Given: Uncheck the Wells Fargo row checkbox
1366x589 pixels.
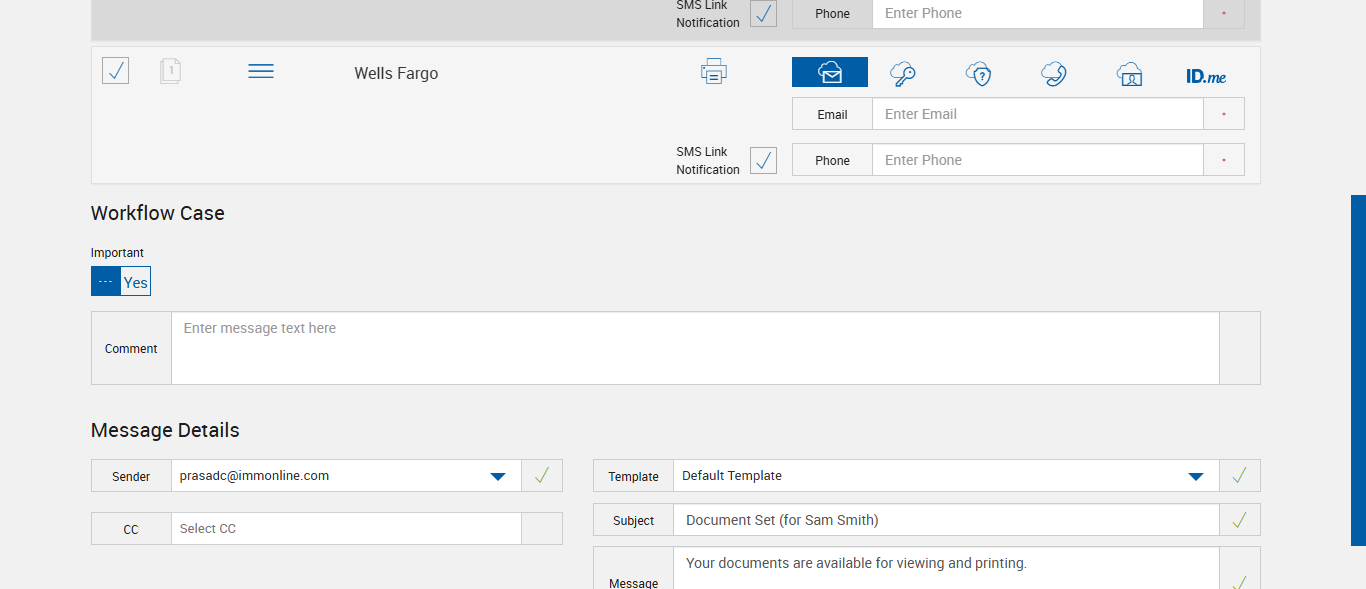Looking at the screenshot, I should 115,71.
